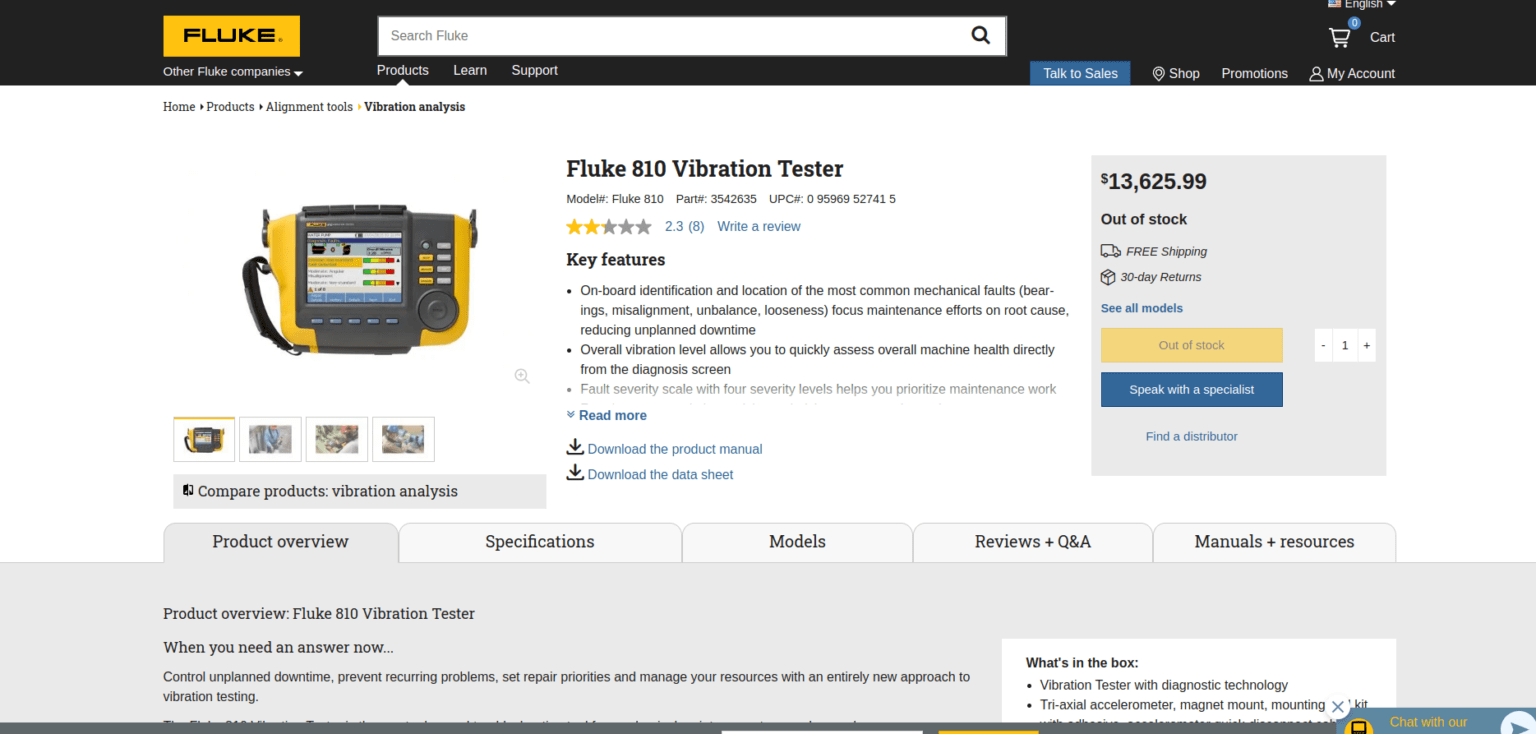This screenshot has height=734, width=1536.
Task: Click Speak with a specialist
Action: tap(1191, 389)
